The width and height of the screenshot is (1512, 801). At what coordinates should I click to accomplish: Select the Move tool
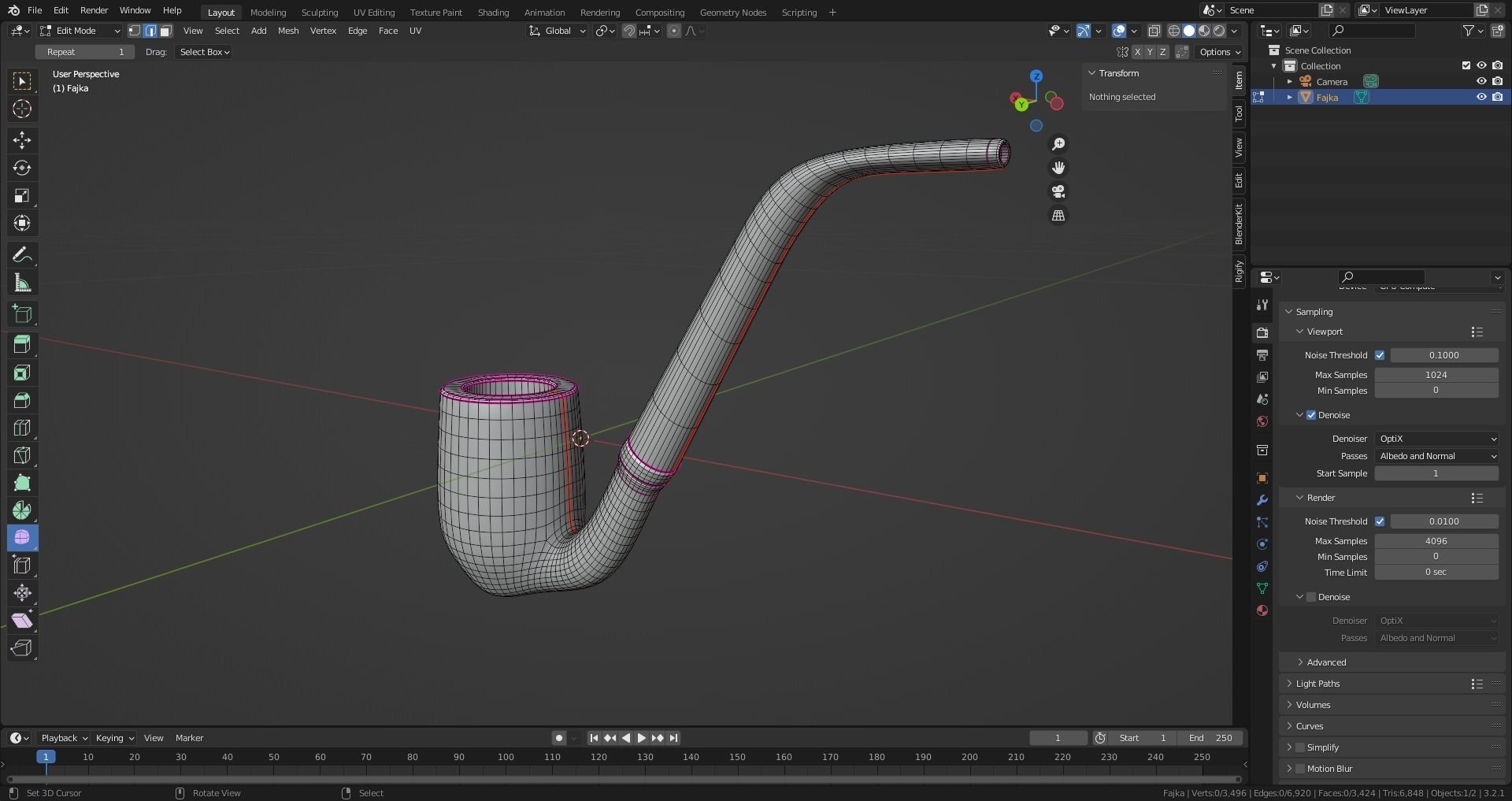[22, 140]
